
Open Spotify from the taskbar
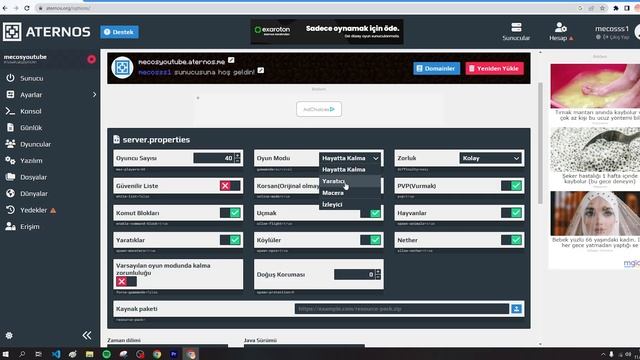point(107,354)
